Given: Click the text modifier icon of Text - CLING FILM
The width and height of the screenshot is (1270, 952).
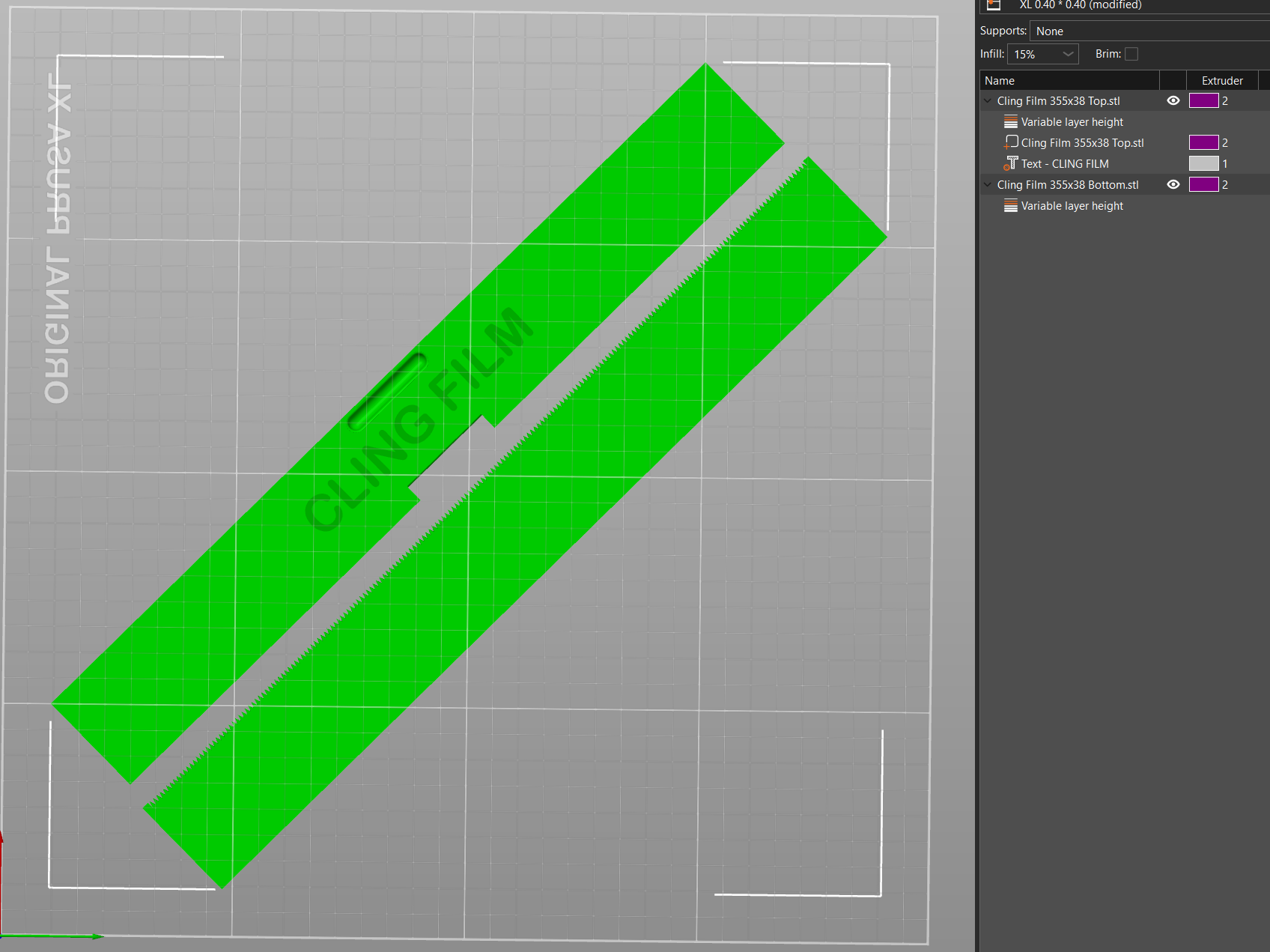Looking at the screenshot, I should point(1011,163).
